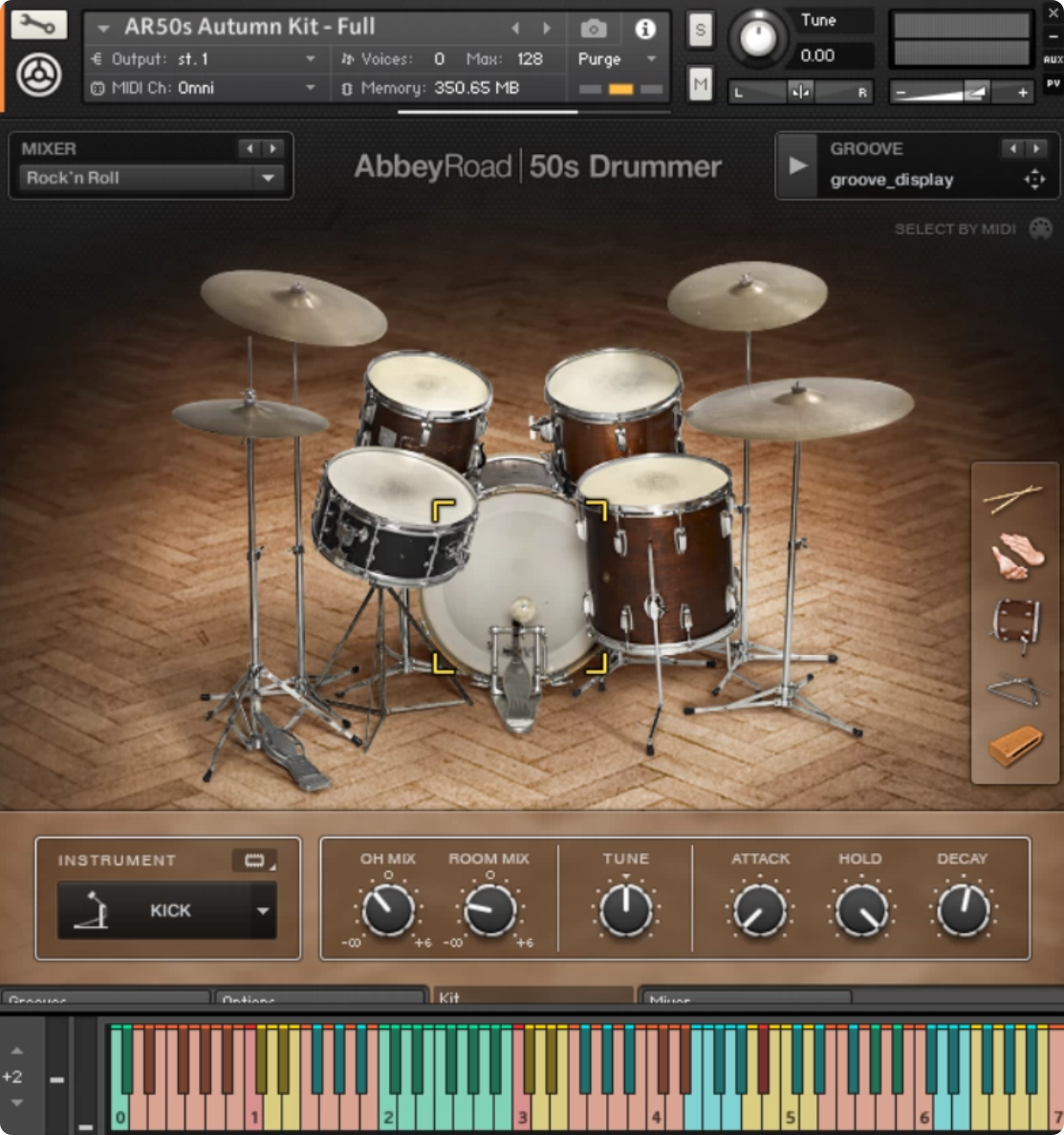Adjust the ATTACK knob

759,910
